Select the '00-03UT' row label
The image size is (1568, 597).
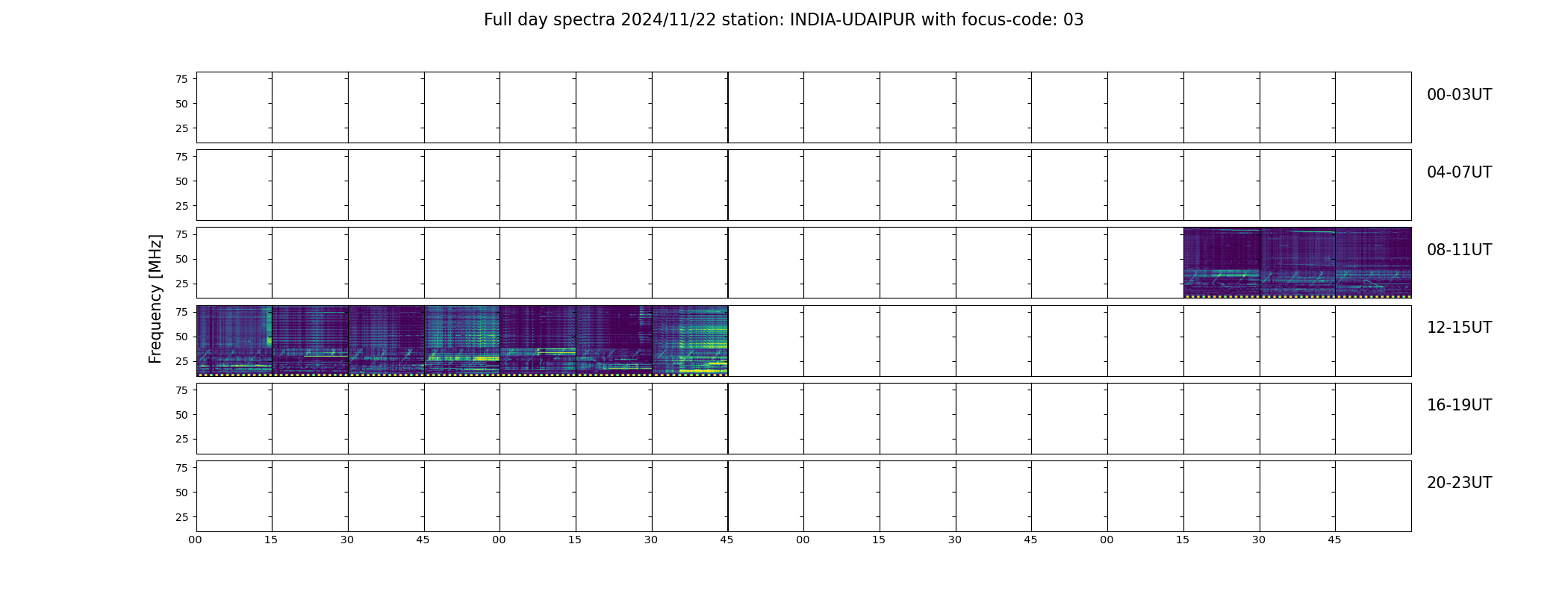coord(1459,95)
